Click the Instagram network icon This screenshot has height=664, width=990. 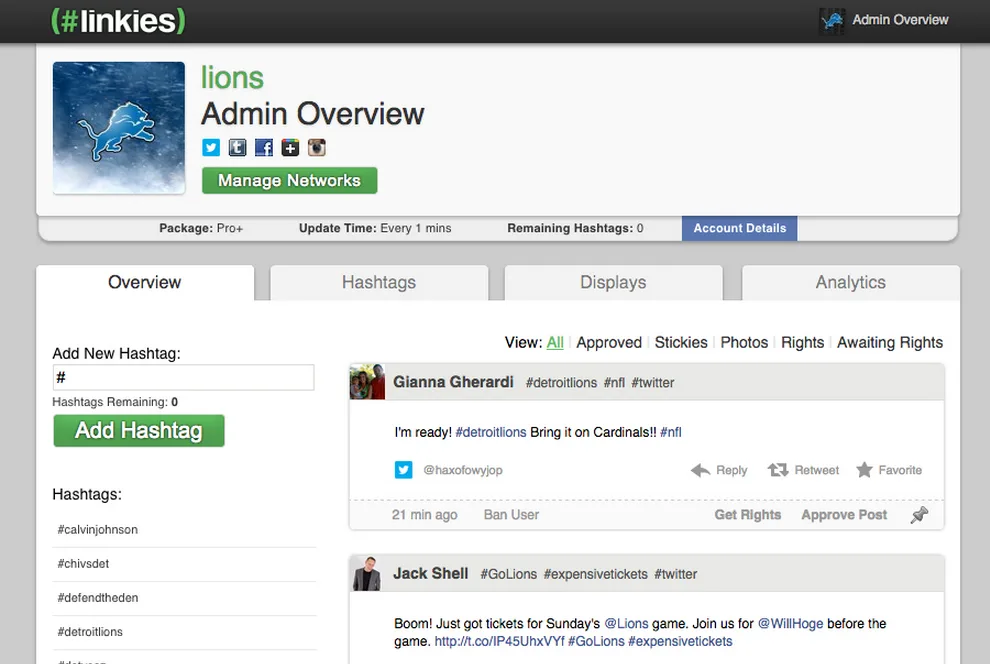316,148
